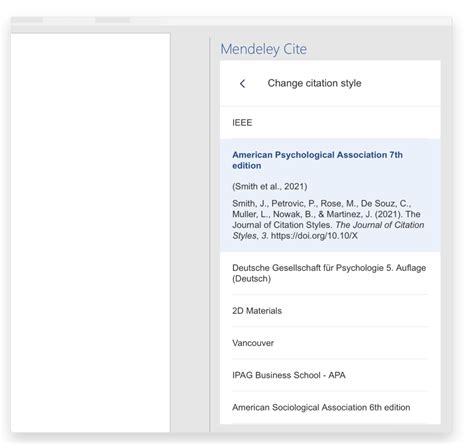This screenshot has height=444, width=474.
Task: Click the Mendeley Cite panel title
Action: tap(264, 49)
